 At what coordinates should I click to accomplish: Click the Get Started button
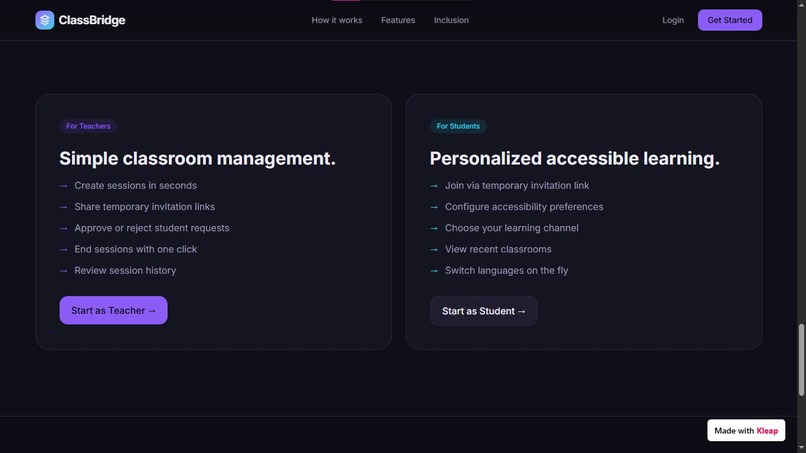730,20
